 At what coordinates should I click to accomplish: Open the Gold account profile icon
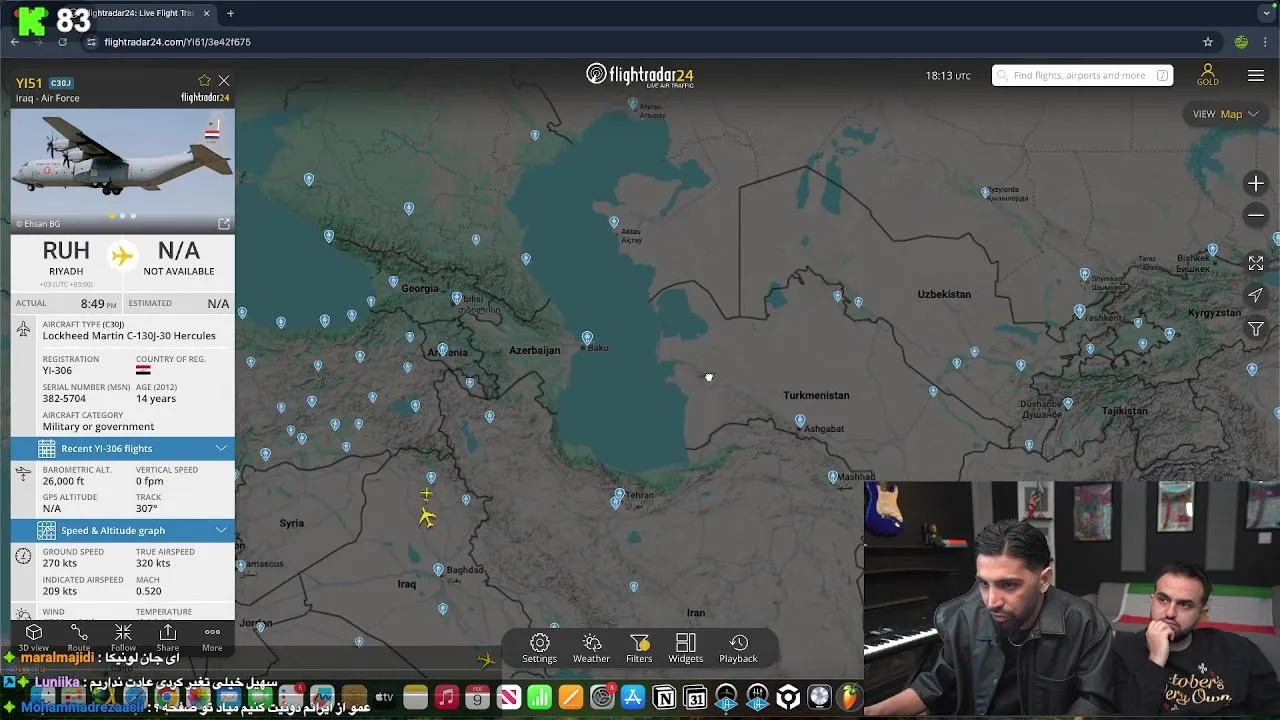(x=1208, y=75)
